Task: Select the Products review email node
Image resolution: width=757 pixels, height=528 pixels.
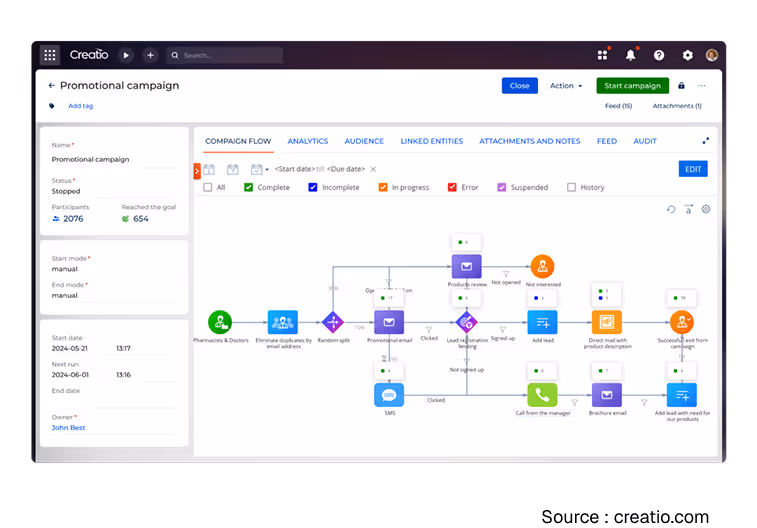Action: pyautogui.click(x=466, y=266)
